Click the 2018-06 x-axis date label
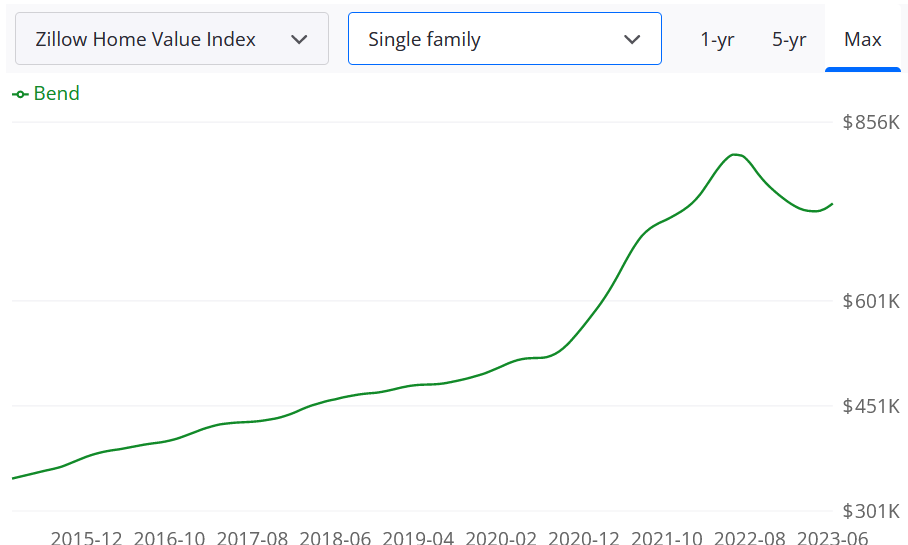The width and height of the screenshot is (908, 545). [335, 538]
